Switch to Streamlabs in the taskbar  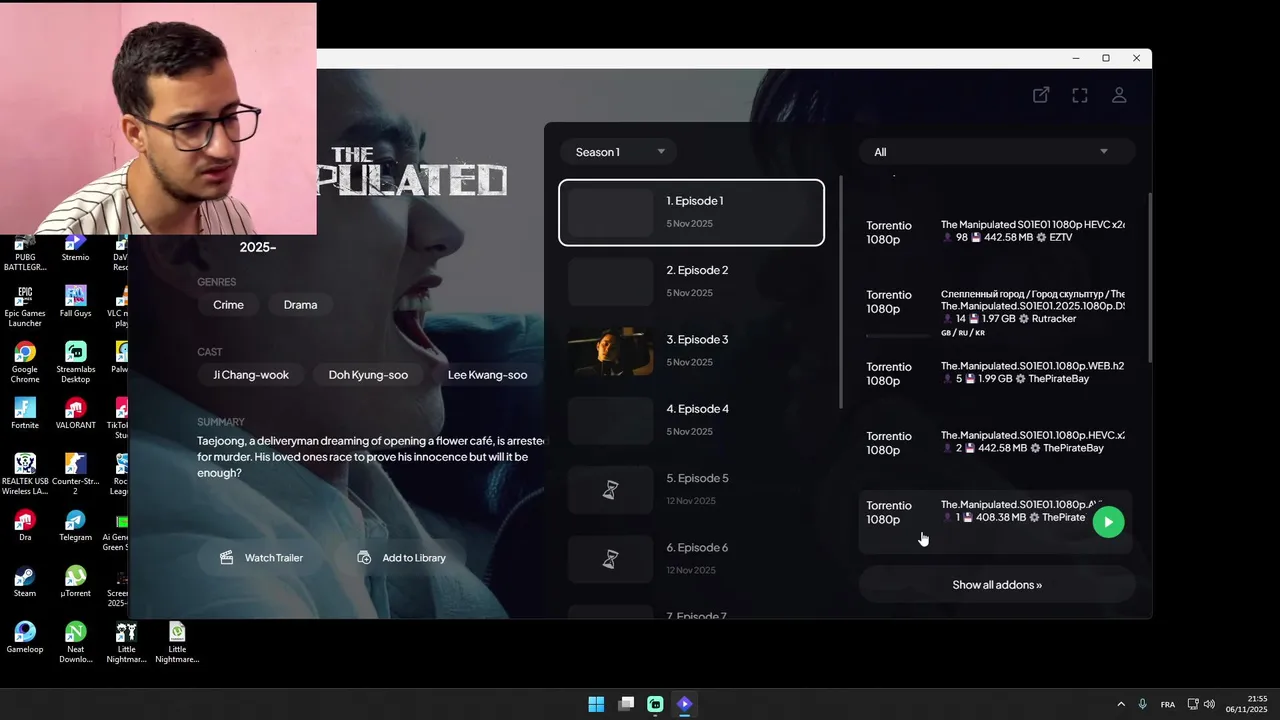[x=655, y=704]
